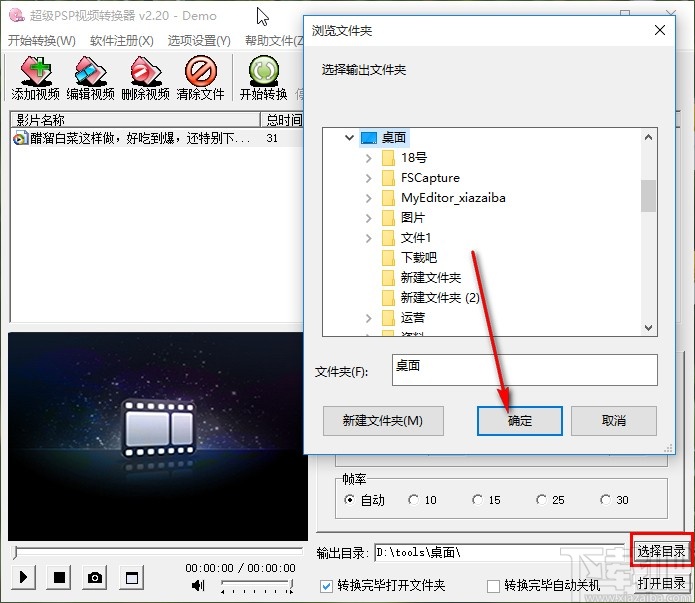Viewport: 695px width, 603px height.
Task: Open the 选项设置(Y) menu
Action: 199,41
